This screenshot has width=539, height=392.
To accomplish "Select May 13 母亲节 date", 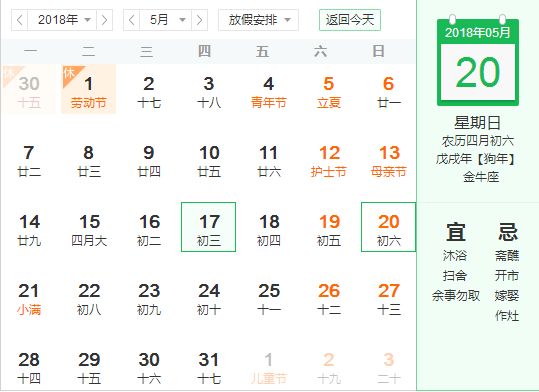I will 388,161.
